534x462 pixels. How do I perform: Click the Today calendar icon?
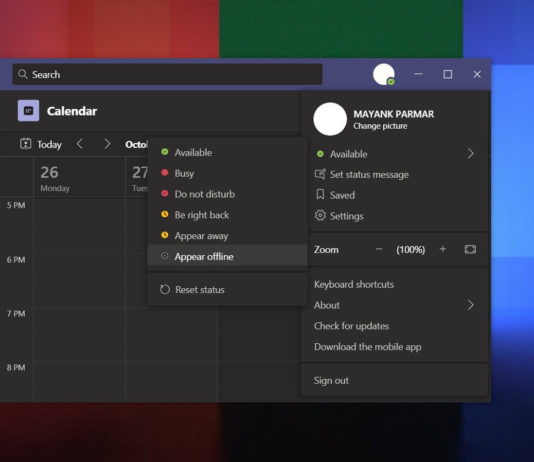click(26, 144)
